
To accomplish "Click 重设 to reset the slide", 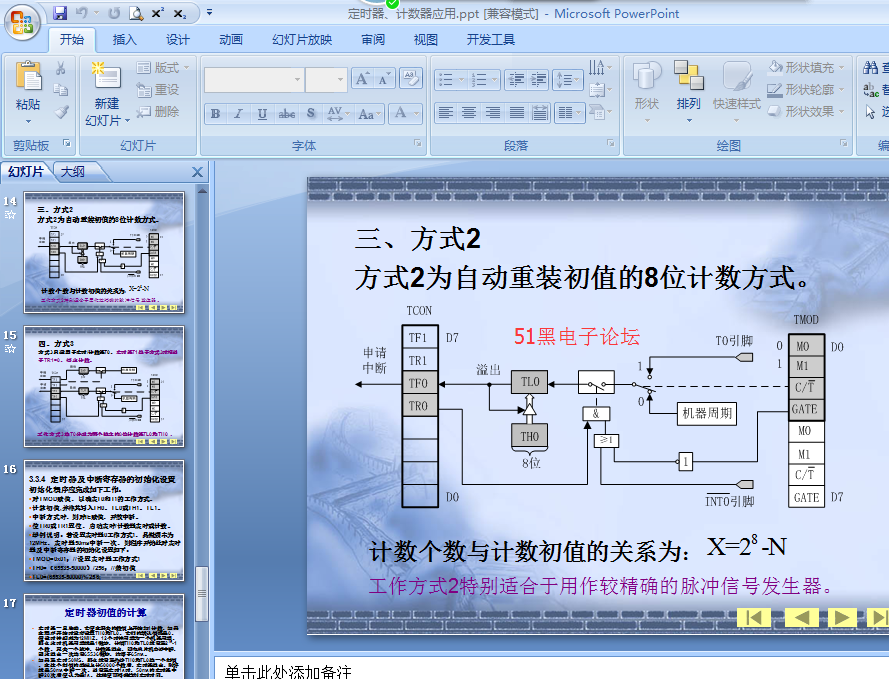I will click(x=158, y=90).
